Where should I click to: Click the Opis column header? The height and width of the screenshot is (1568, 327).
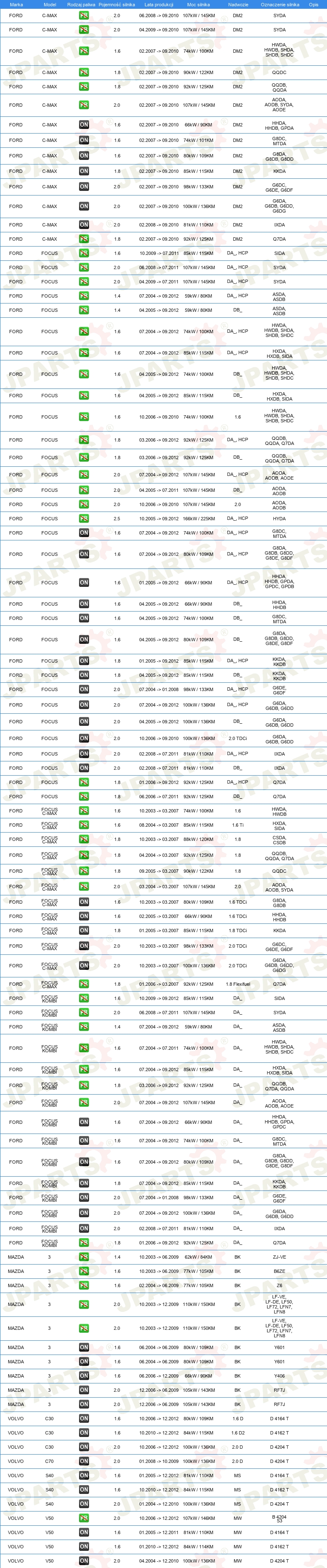[314, 4]
